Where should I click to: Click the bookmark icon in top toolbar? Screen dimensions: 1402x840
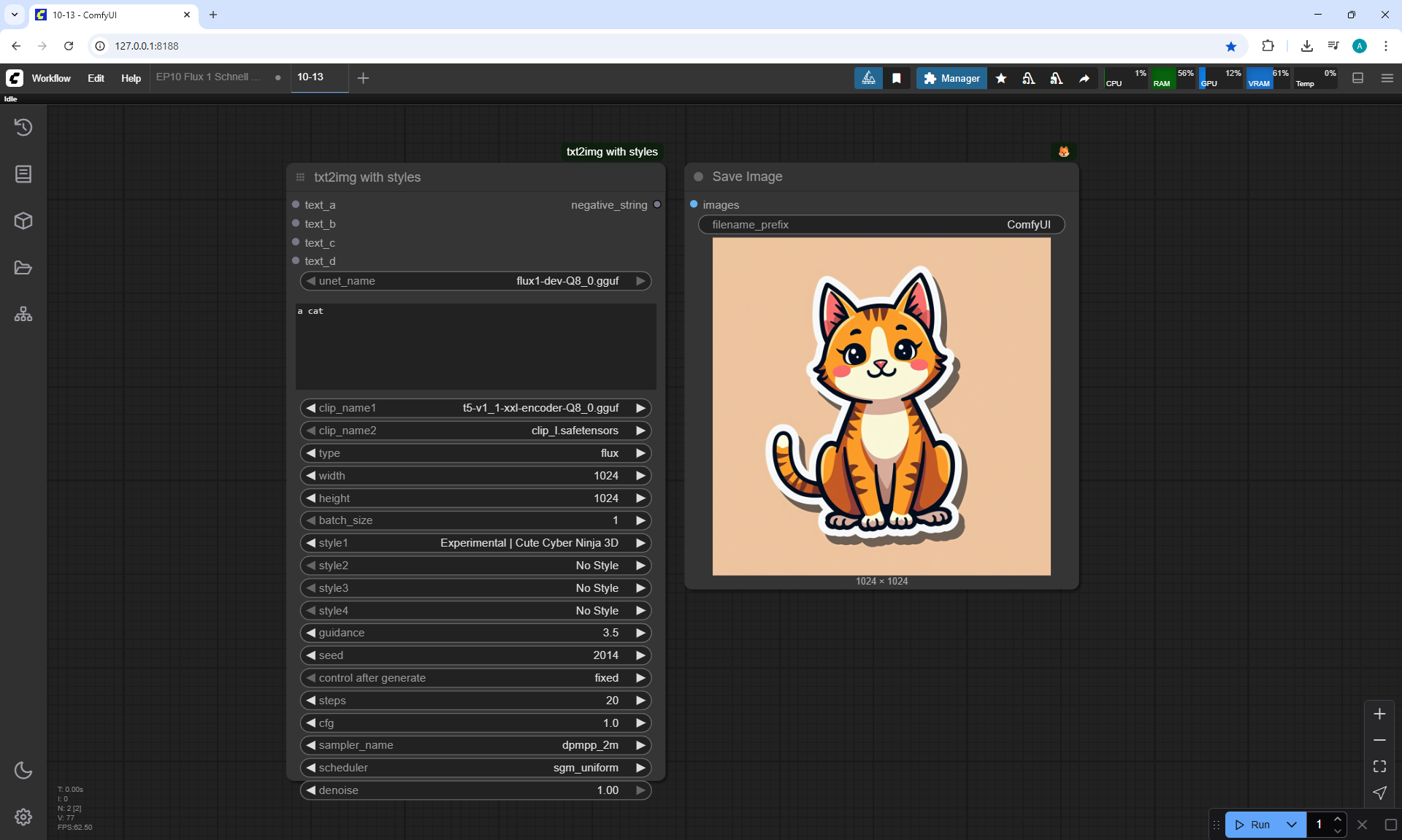[897, 78]
